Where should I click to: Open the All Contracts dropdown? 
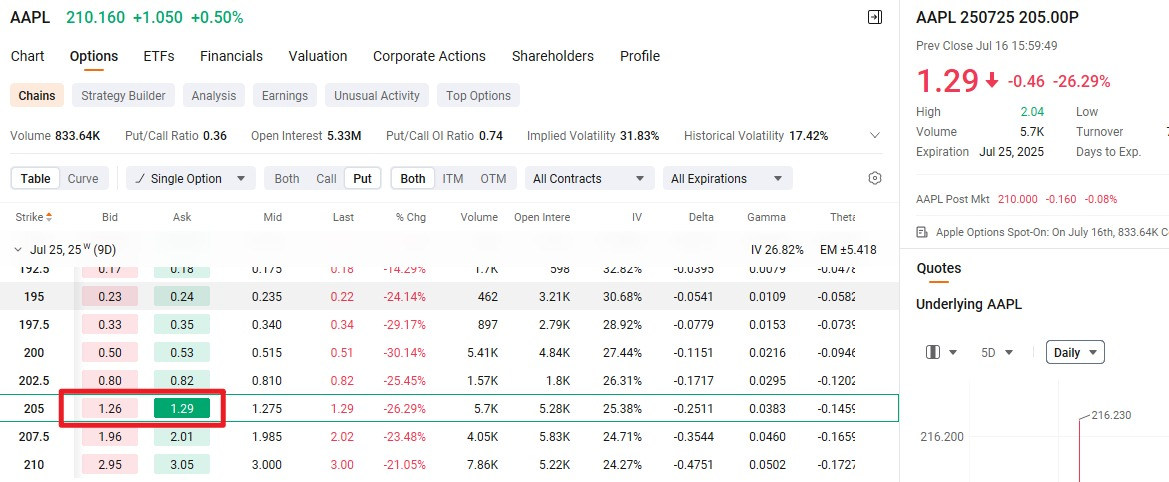click(588, 179)
